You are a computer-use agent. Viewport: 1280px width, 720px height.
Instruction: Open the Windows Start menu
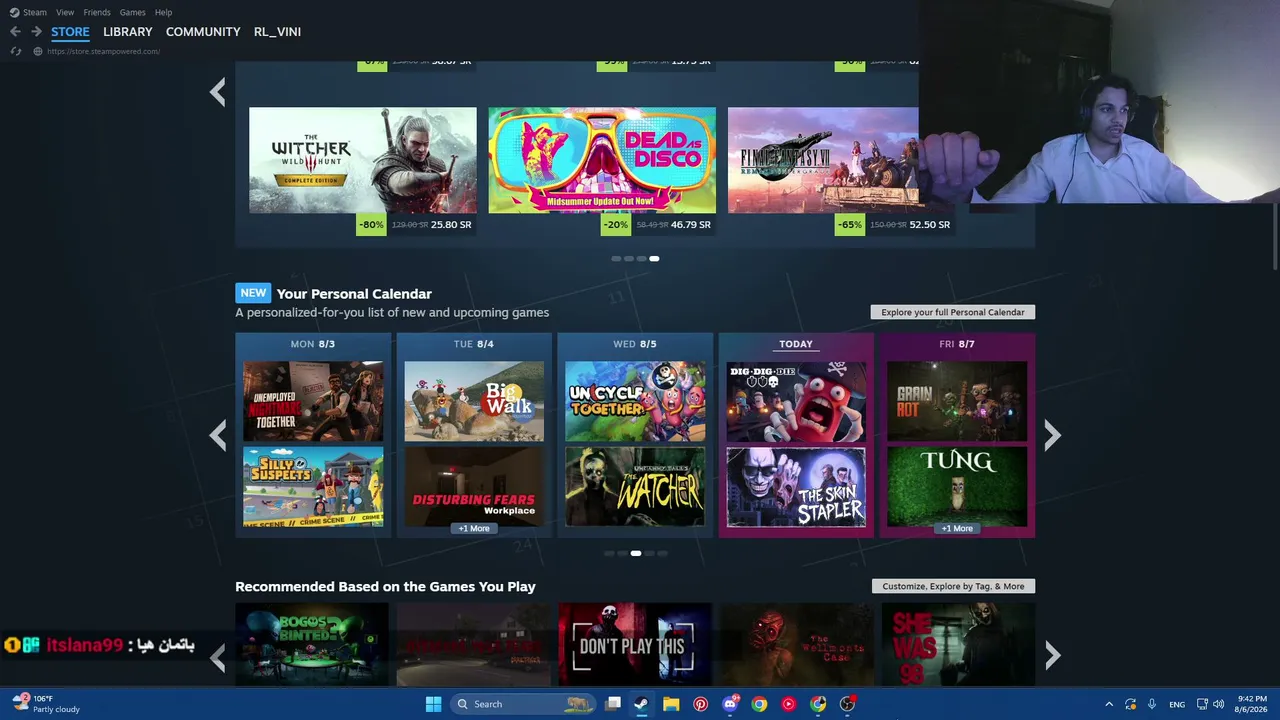tap(433, 704)
